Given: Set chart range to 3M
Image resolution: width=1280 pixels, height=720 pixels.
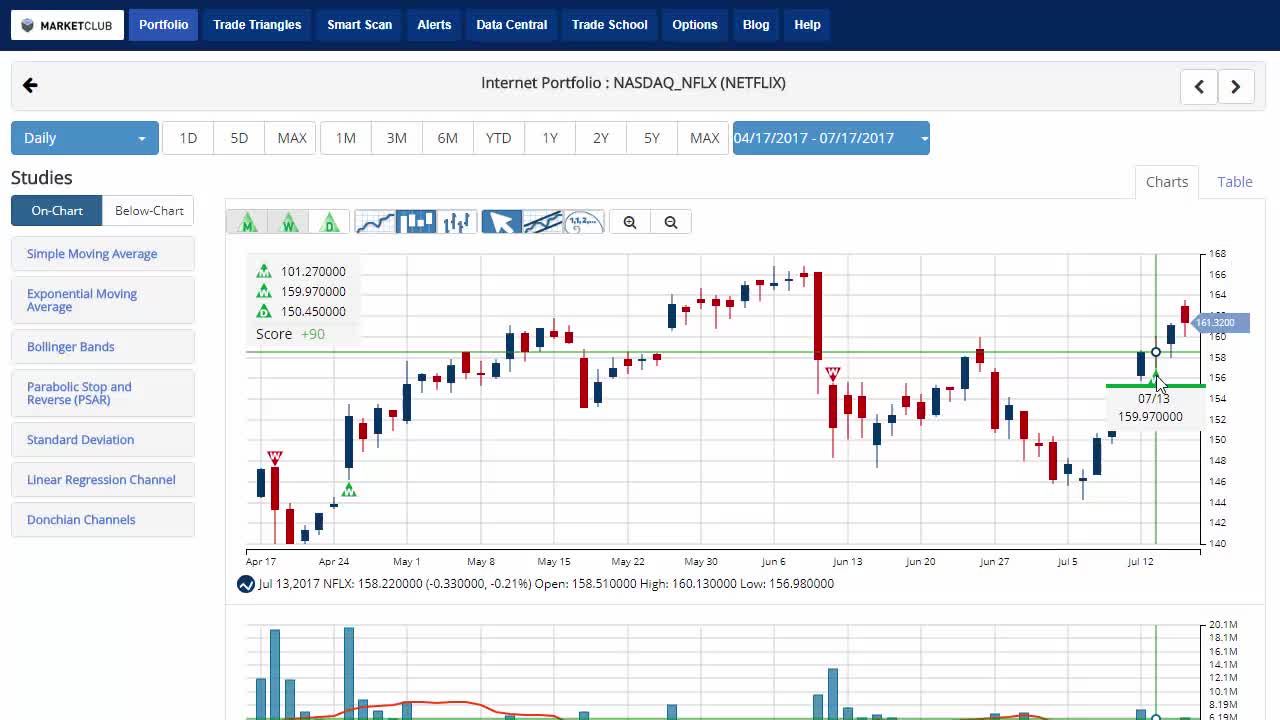Looking at the screenshot, I should click(397, 138).
